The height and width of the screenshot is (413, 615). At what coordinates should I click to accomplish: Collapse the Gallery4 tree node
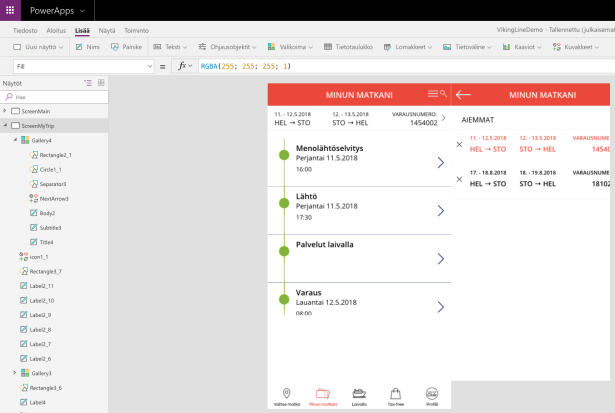(x=15, y=140)
